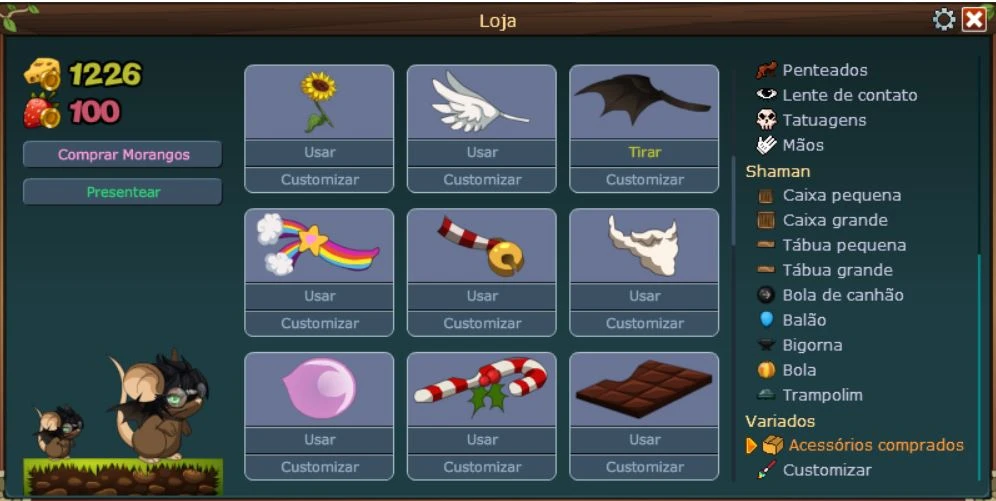This screenshot has width=996, height=501.
Task: Click the pink bubblegum item icon
Action: [x=320, y=388]
